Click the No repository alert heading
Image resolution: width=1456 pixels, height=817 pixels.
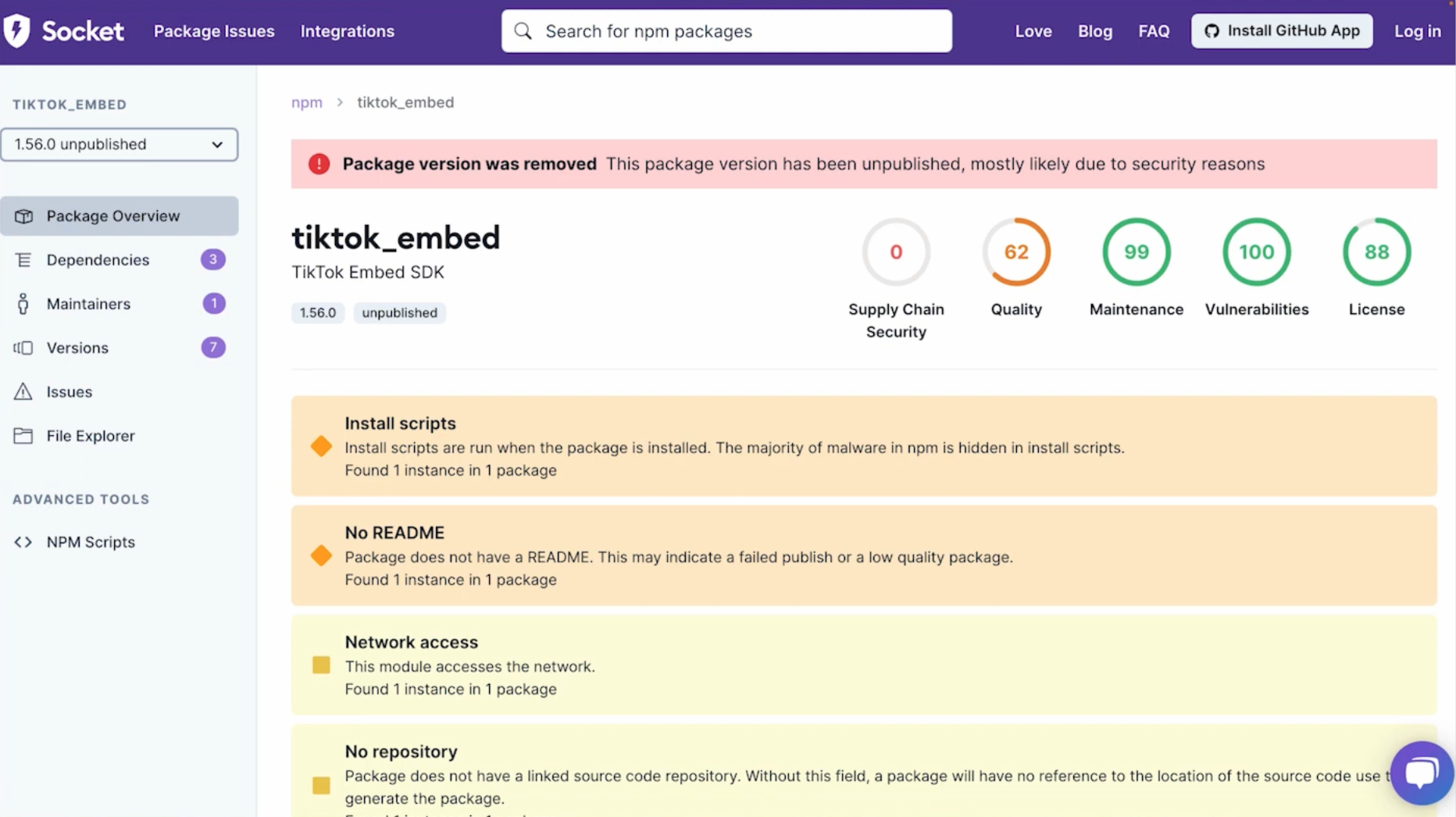click(x=401, y=751)
